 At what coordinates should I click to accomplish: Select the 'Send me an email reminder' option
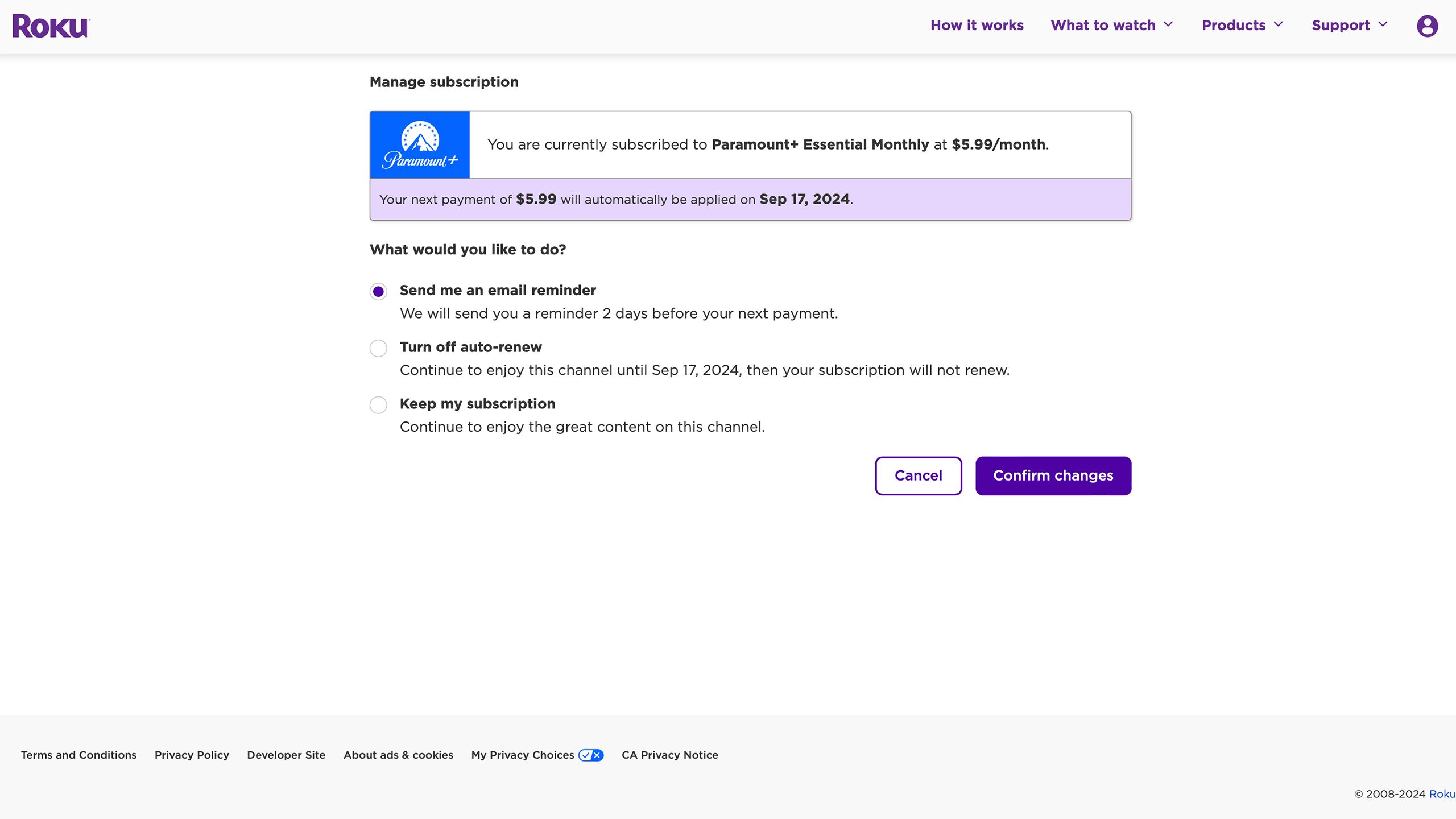click(x=378, y=292)
